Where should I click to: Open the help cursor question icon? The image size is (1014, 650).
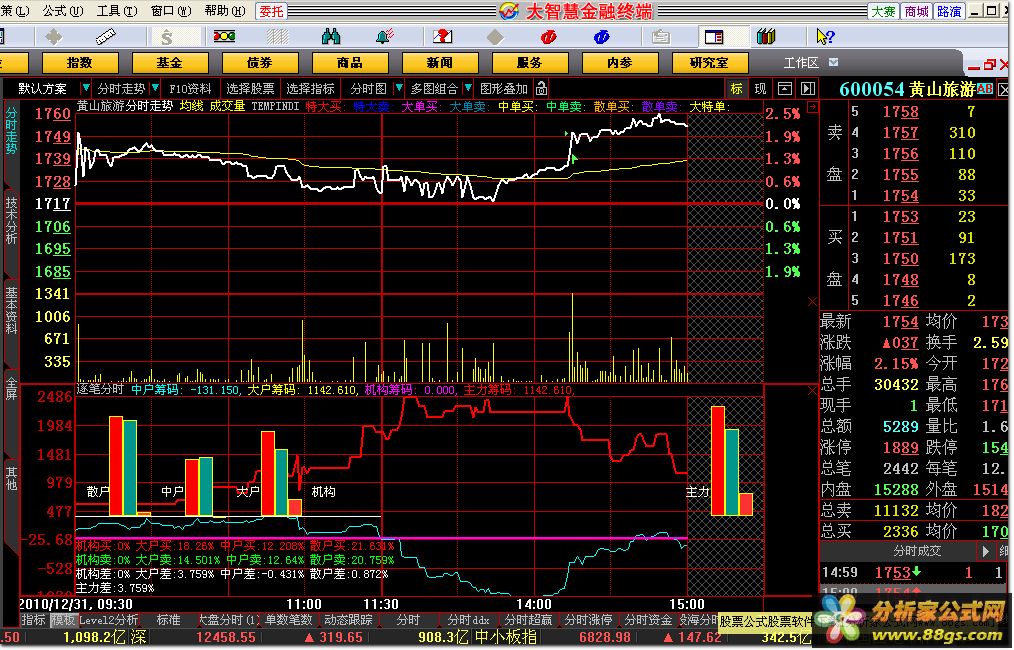click(x=825, y=37)
